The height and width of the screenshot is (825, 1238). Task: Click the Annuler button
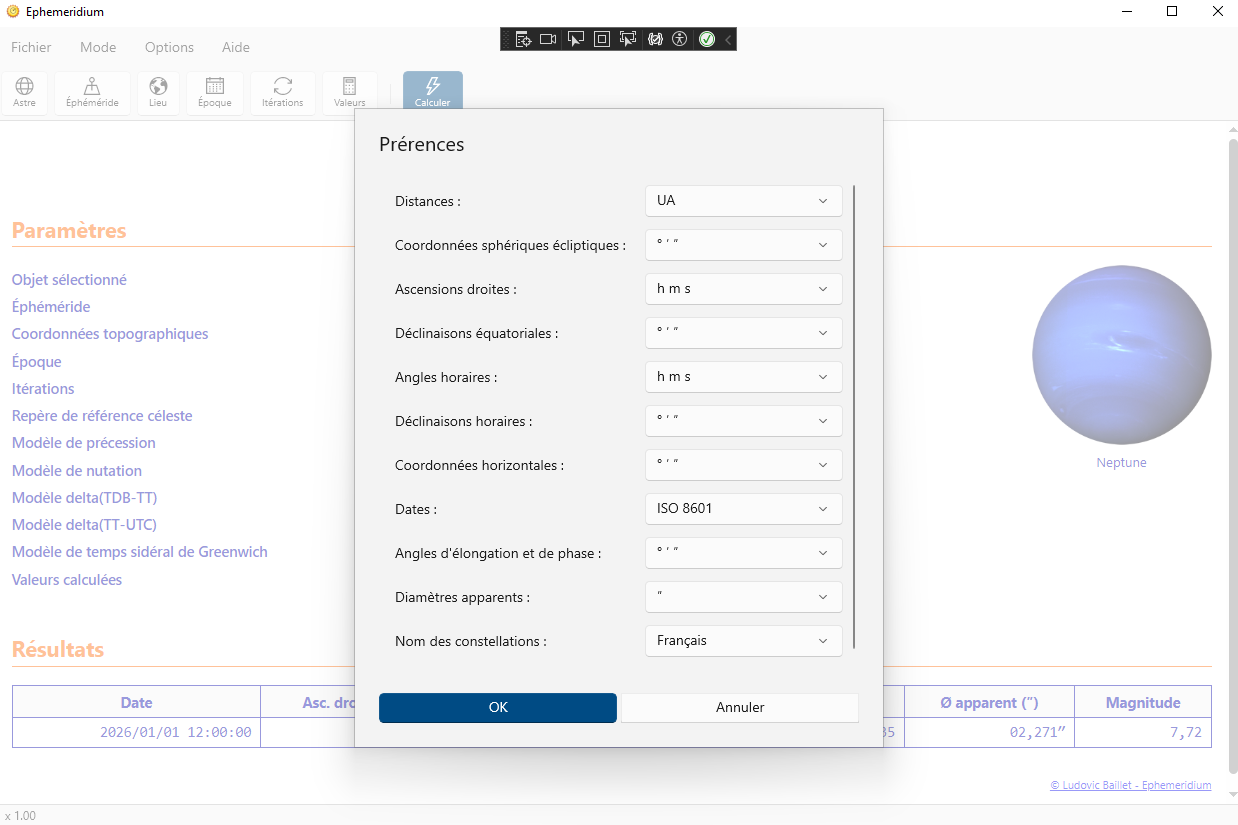(740, 708)
